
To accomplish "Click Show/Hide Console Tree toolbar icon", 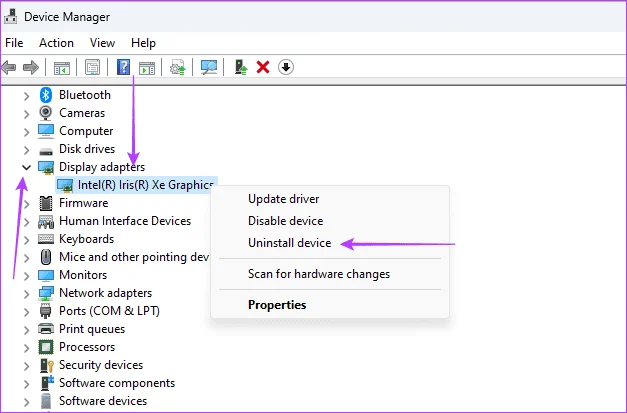I will coord(62,68).
